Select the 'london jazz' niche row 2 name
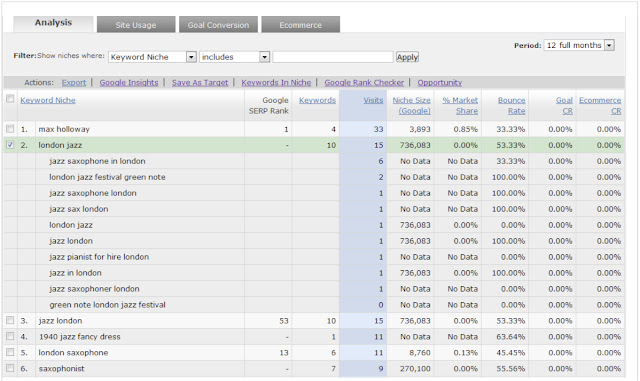The image size is (640, 381). (x=60, y=145)
